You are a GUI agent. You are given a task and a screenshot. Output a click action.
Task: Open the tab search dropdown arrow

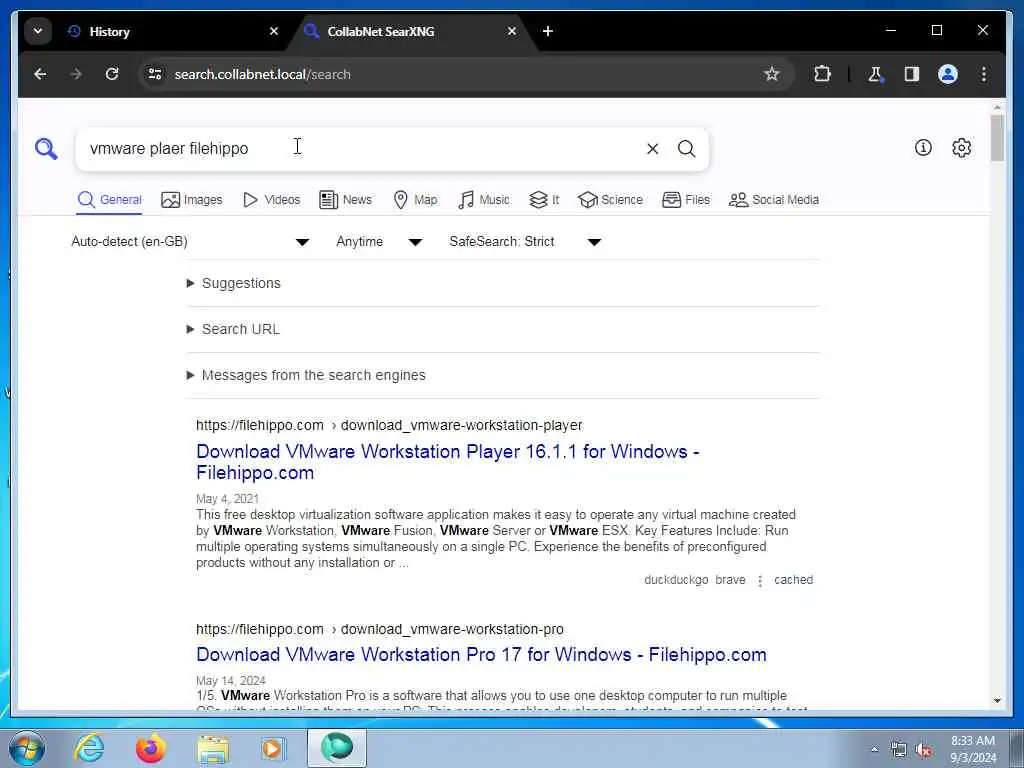pyautogui.click(x=38, y=31)
